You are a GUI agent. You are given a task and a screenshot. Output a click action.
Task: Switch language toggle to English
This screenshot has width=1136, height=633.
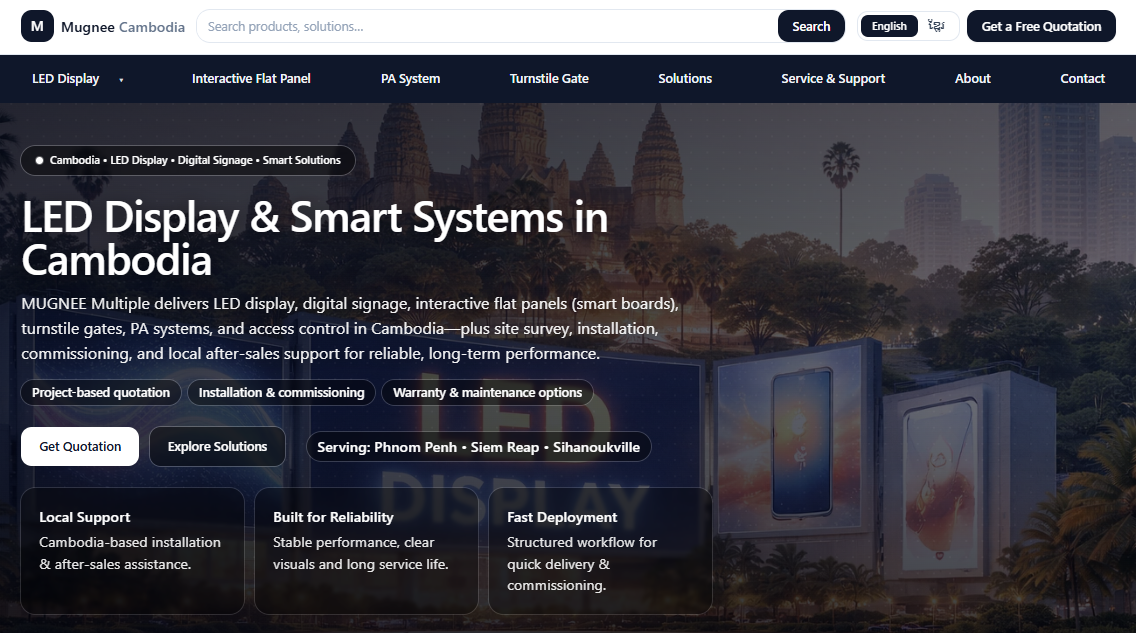[888, 25]
